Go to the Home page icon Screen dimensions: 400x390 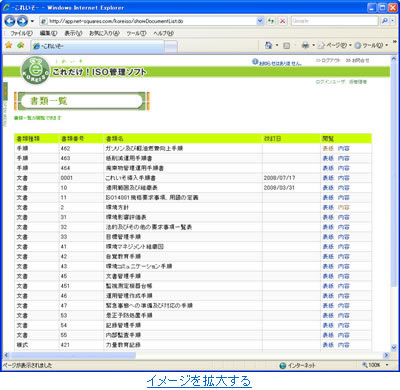(x=268, y=45)
